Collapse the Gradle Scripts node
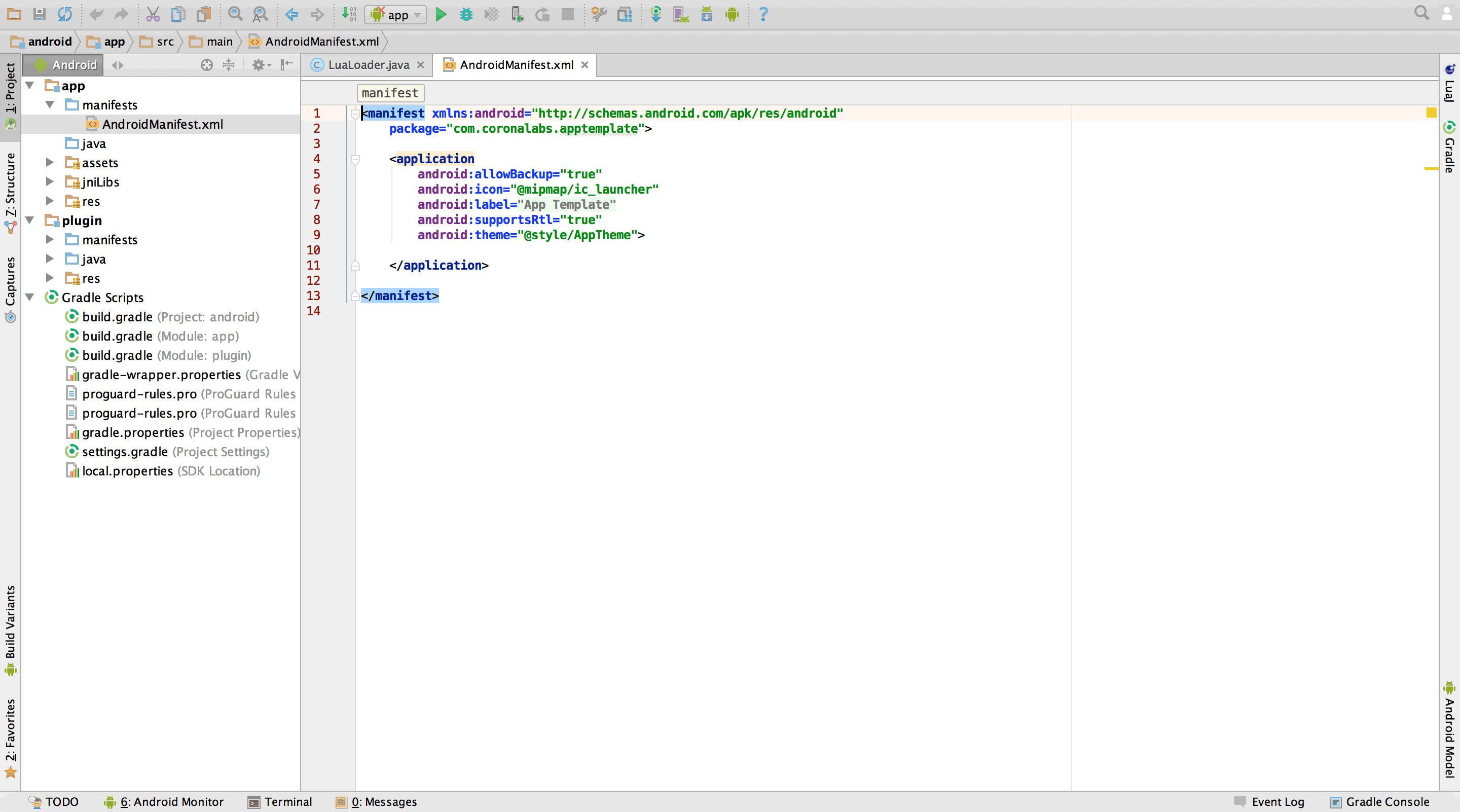Image resolution: width=1460 pixels, height=812 pixels. tap(29, 297)
